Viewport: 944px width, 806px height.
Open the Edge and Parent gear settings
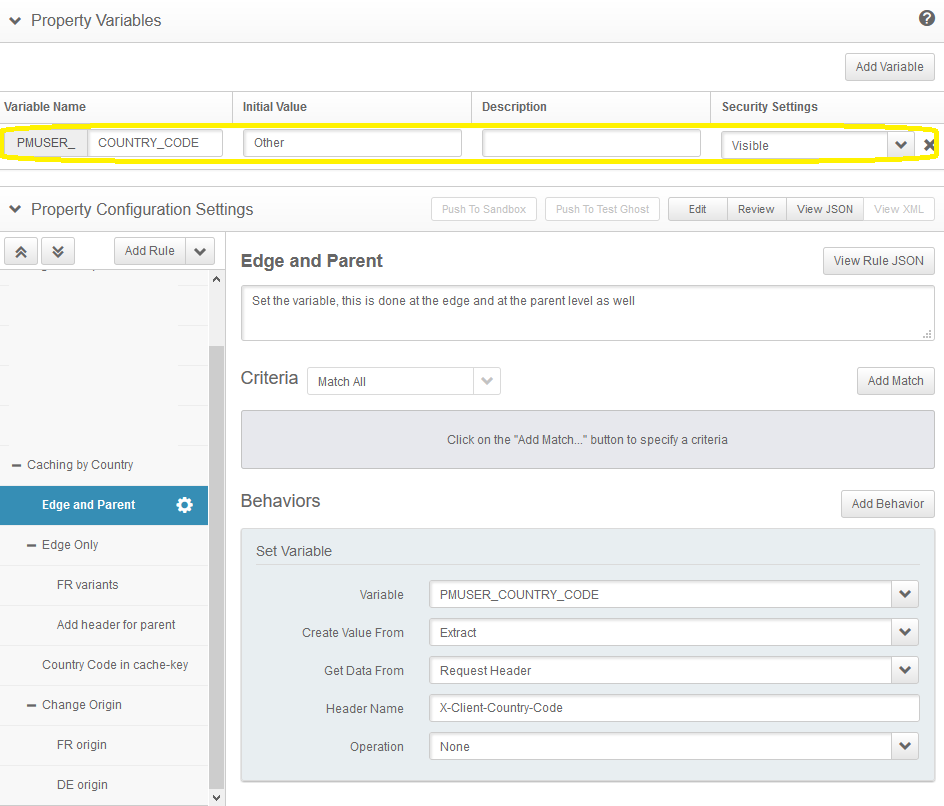click(184, 505)
